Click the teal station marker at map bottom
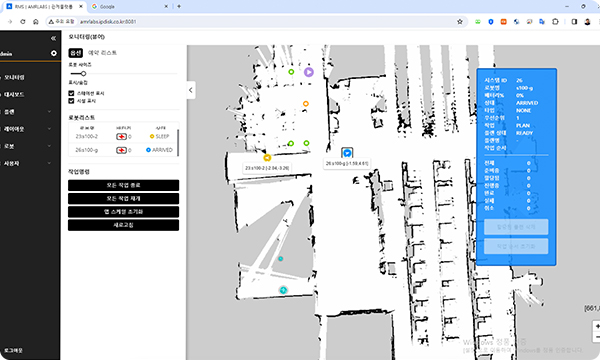Viewport: 600px width, 360px height. [x=283, y=290]
